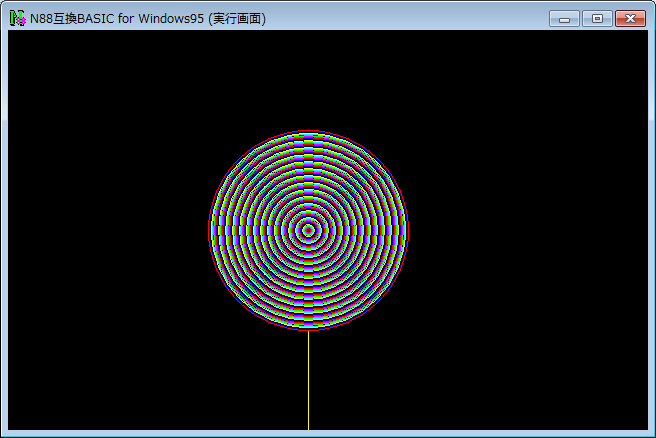The image size is (656, 438).
Task: Click the title text 'N88互換BASIC for Windows95 (実行画面)'
Action: click(x=148, y=19)
